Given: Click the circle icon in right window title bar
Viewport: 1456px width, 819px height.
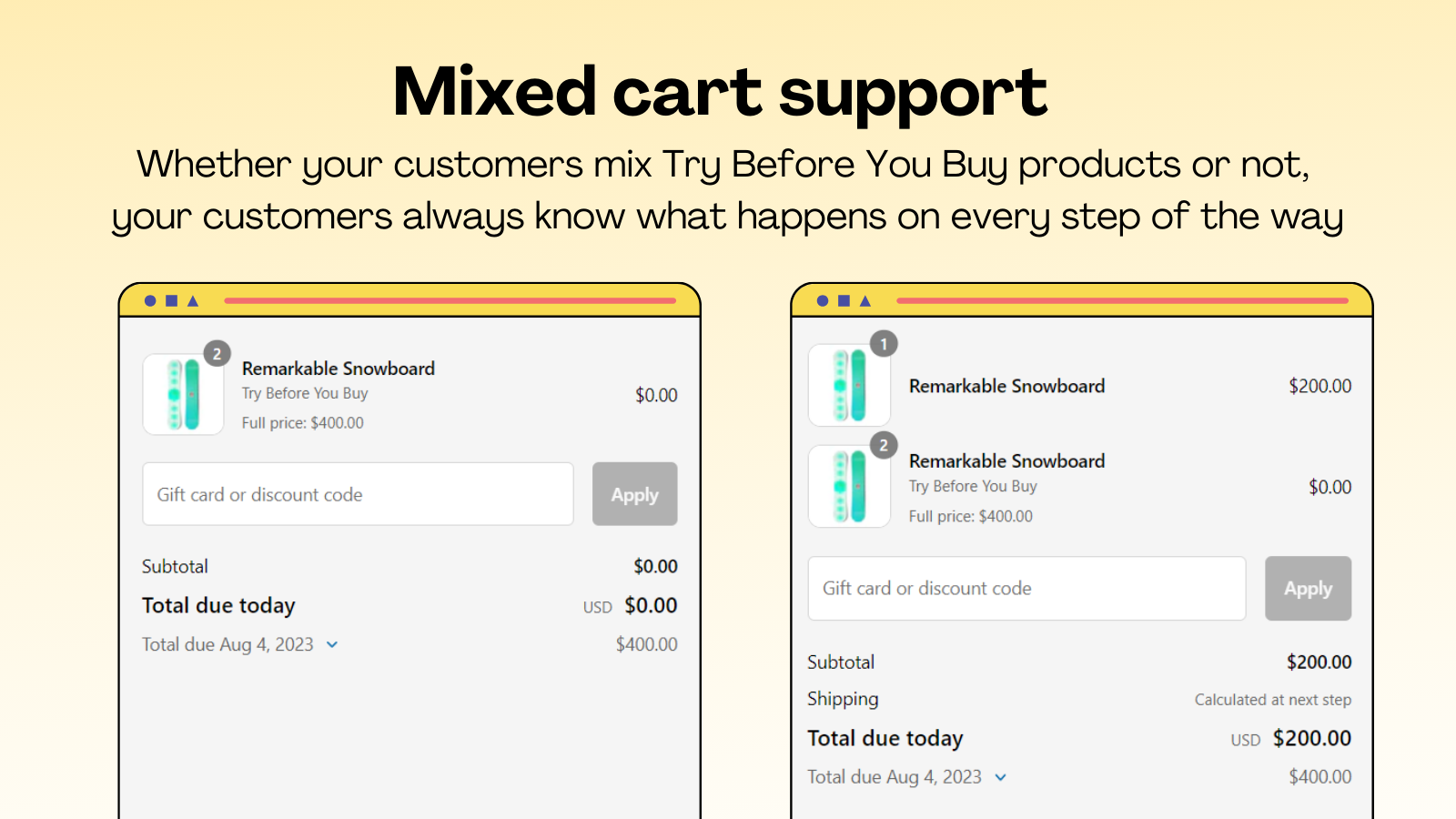Looking at the screenshot, I should (822, 300).
